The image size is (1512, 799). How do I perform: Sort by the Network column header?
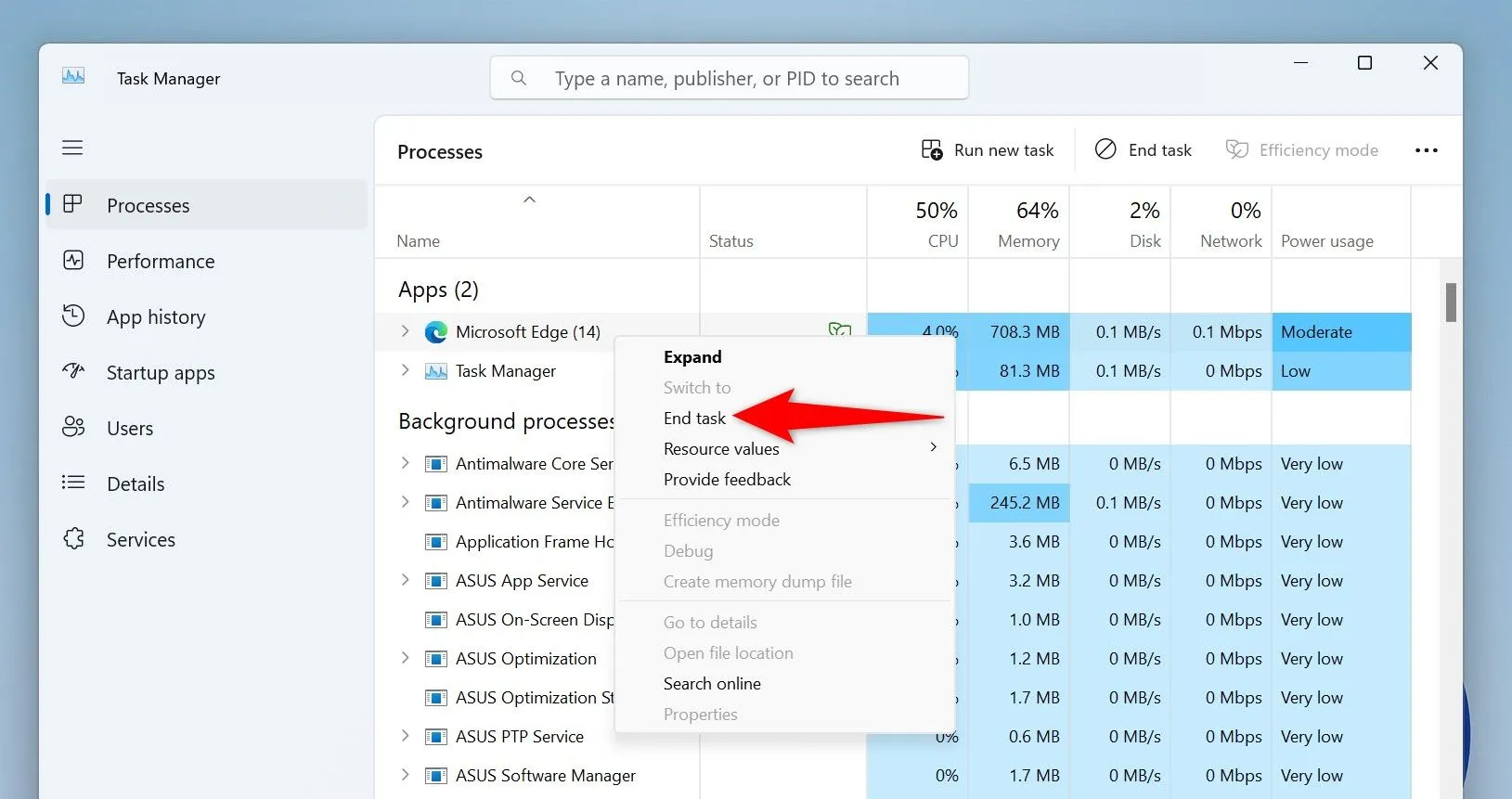(1221, 224)
